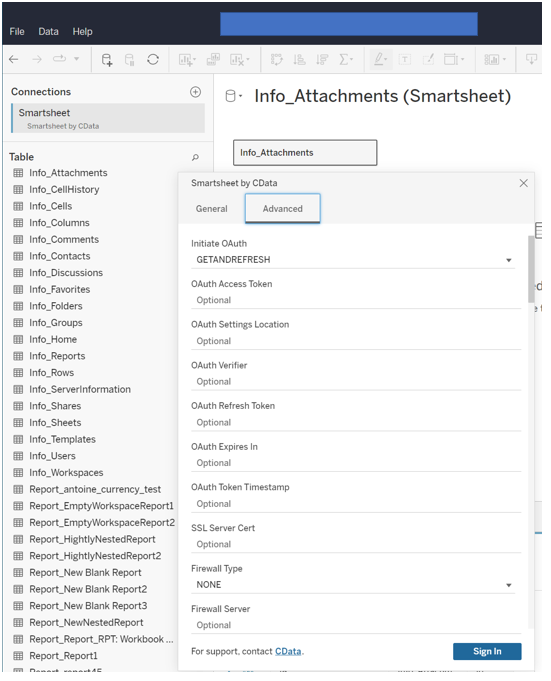Screen dimensions: 551x681
Task: Click the Sign In button
Action: [487, 651]
